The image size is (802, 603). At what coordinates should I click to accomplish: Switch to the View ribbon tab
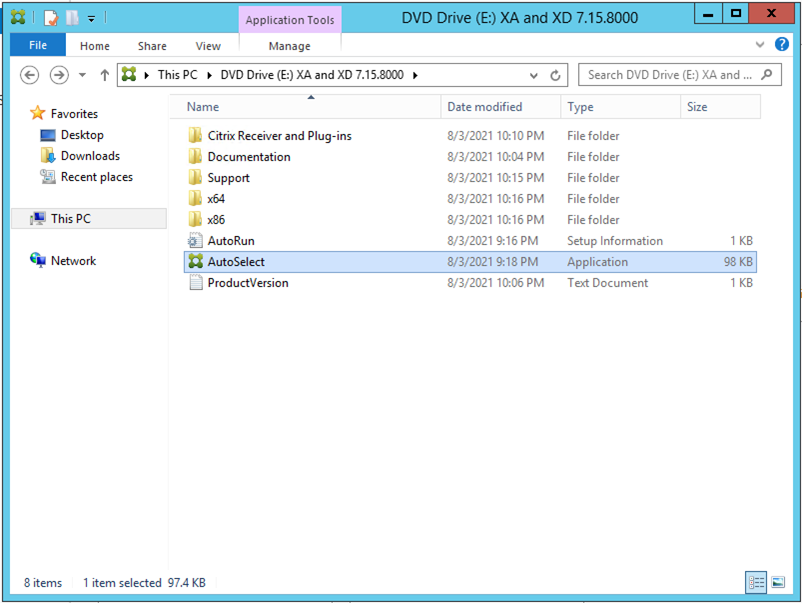point(208,46)
